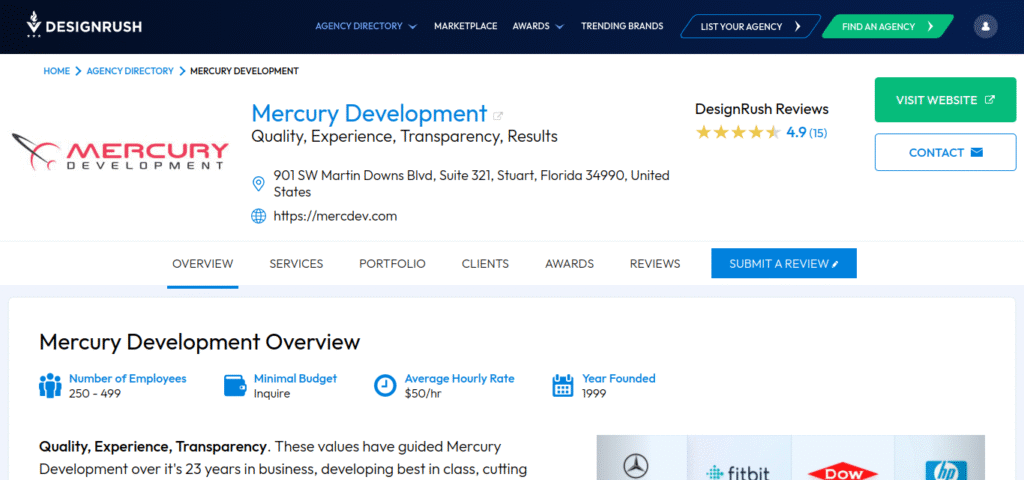Expand the Agency Directory dropdown menu
Screen dimensions: 1024x480
(366, 26)
